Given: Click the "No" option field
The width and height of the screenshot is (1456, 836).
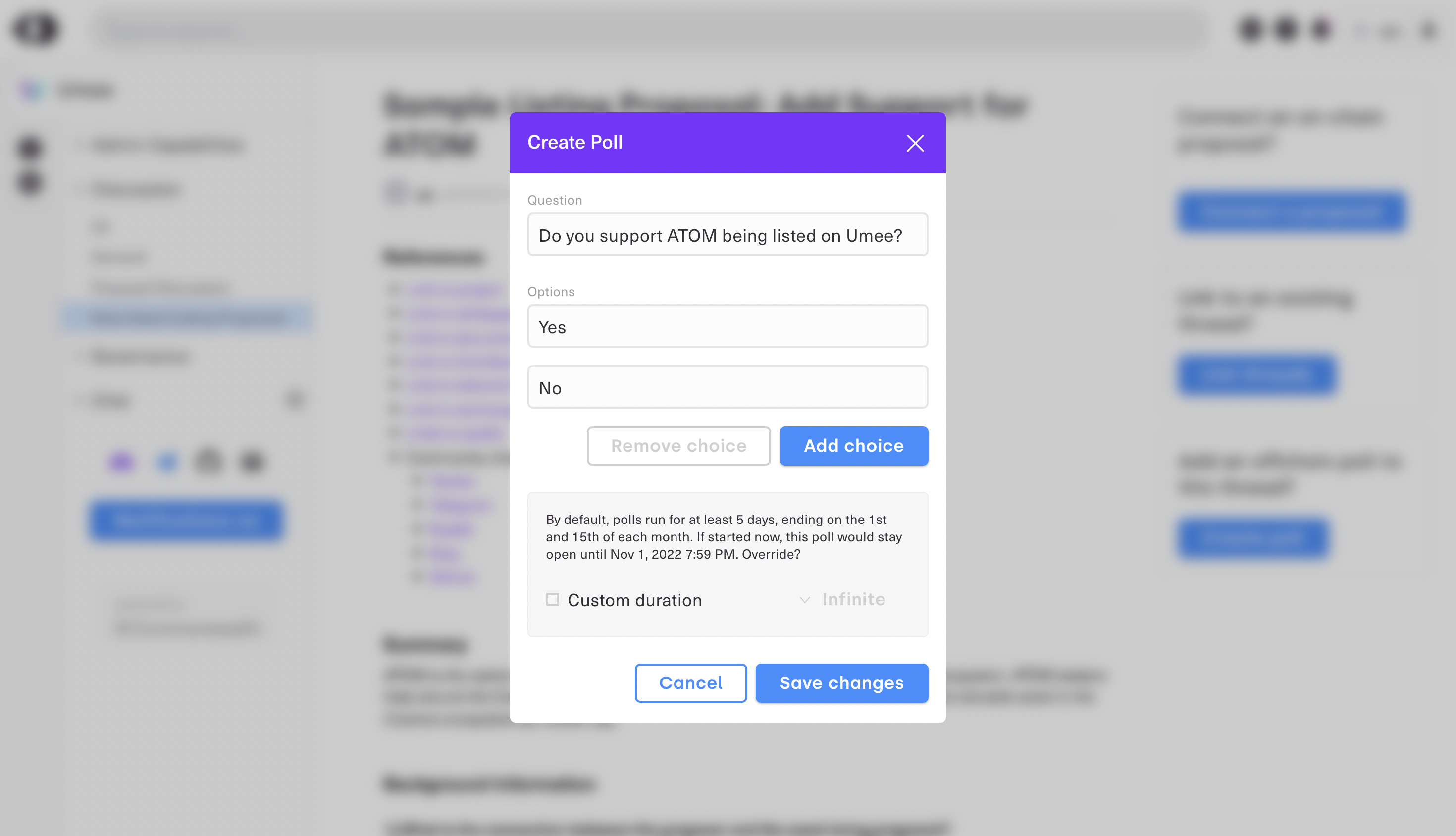Looking at the screenshot, I should [727, 388].
